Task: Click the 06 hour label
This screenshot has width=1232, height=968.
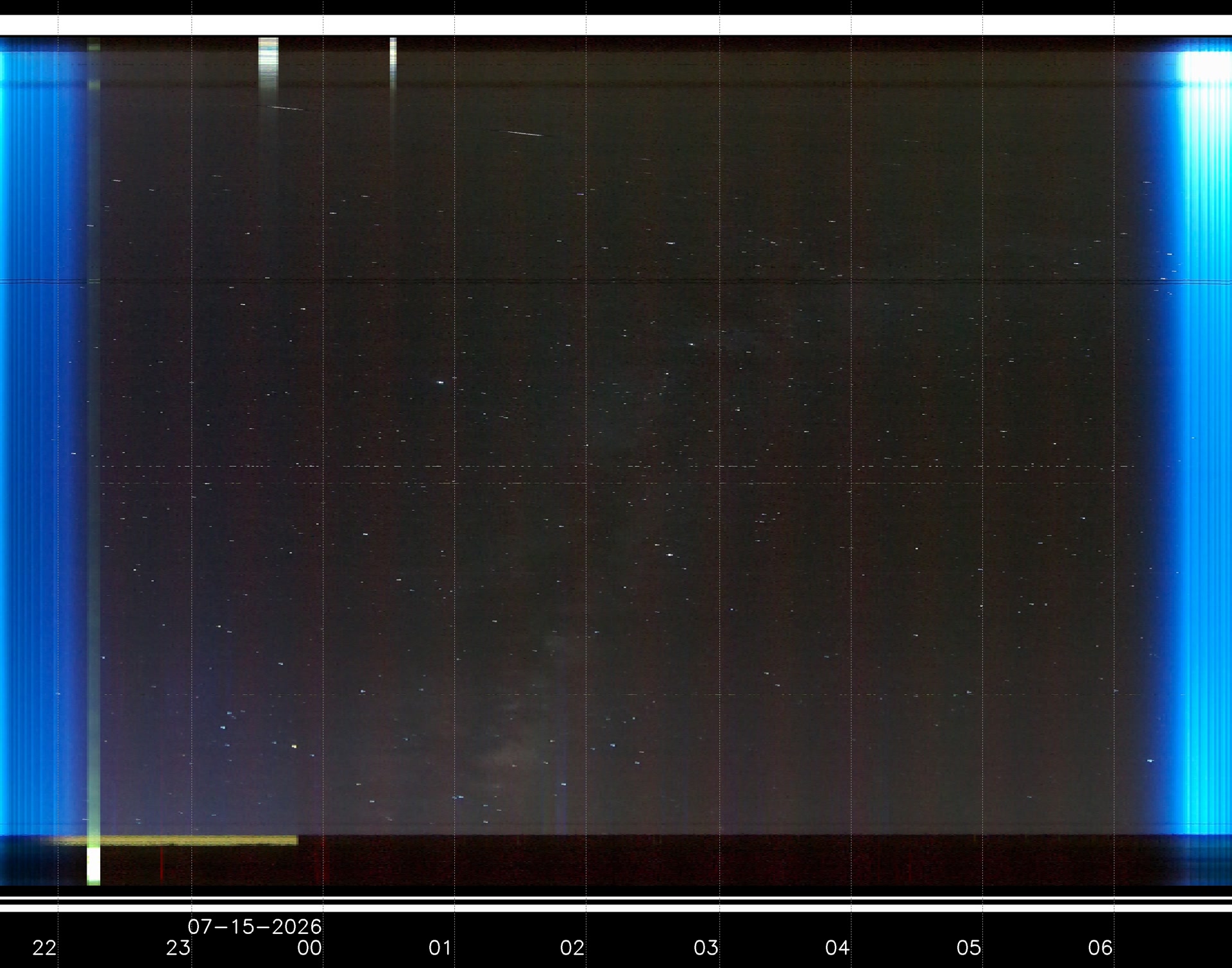Action: coord(1100,947)
